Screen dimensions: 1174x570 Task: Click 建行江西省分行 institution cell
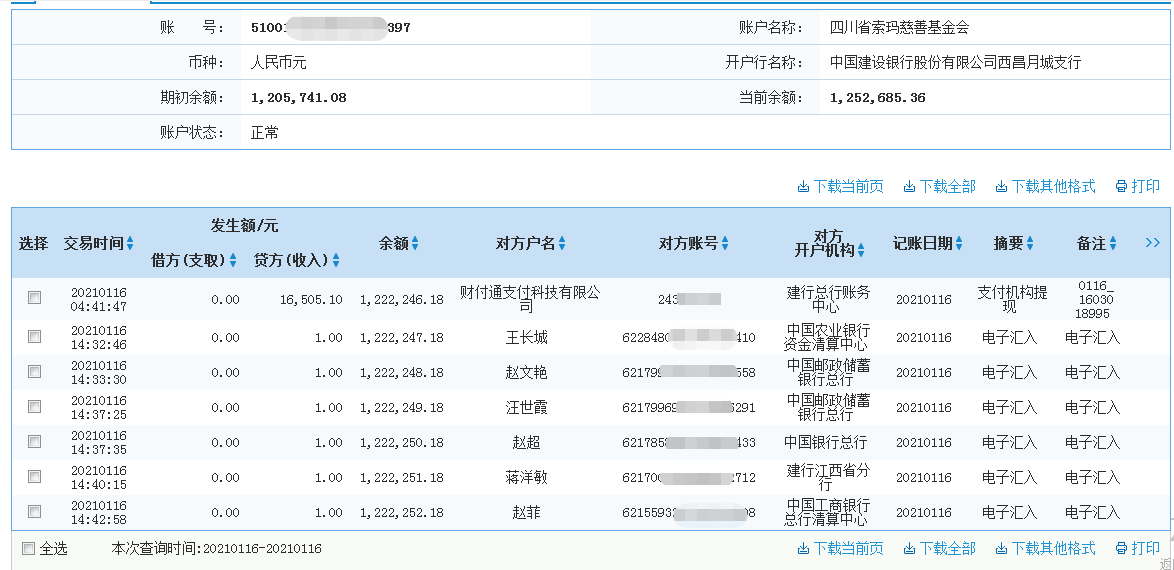[829, 477]
